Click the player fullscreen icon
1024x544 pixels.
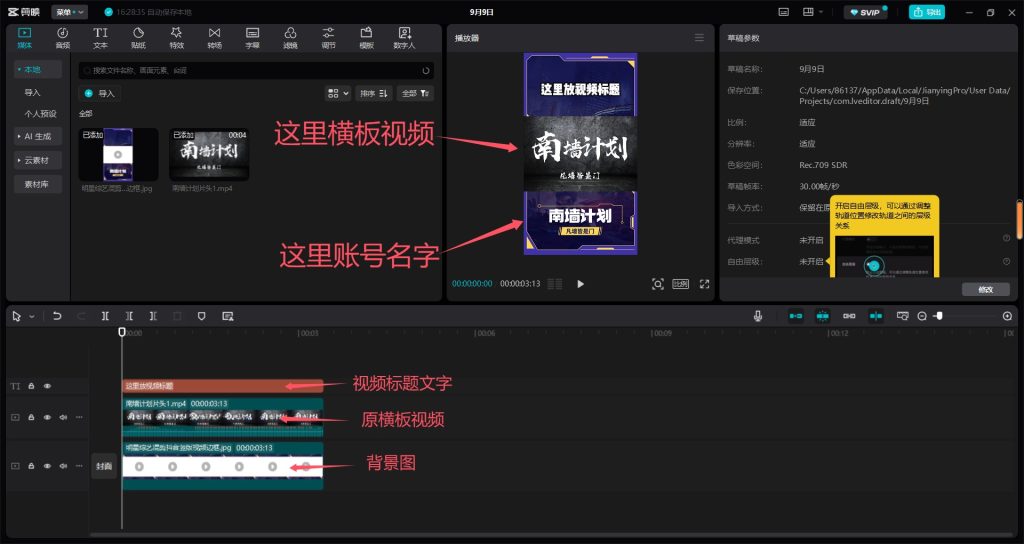tap(704, 284)
